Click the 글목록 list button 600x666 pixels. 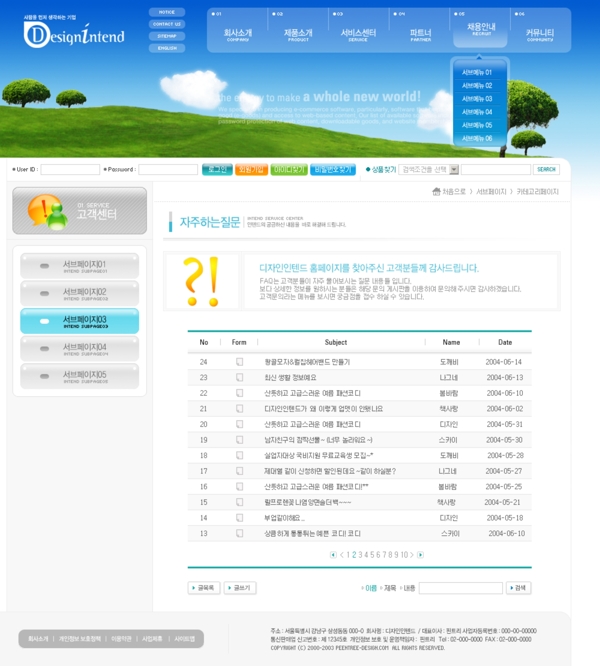pyautogui.click(x=204, y=588)
